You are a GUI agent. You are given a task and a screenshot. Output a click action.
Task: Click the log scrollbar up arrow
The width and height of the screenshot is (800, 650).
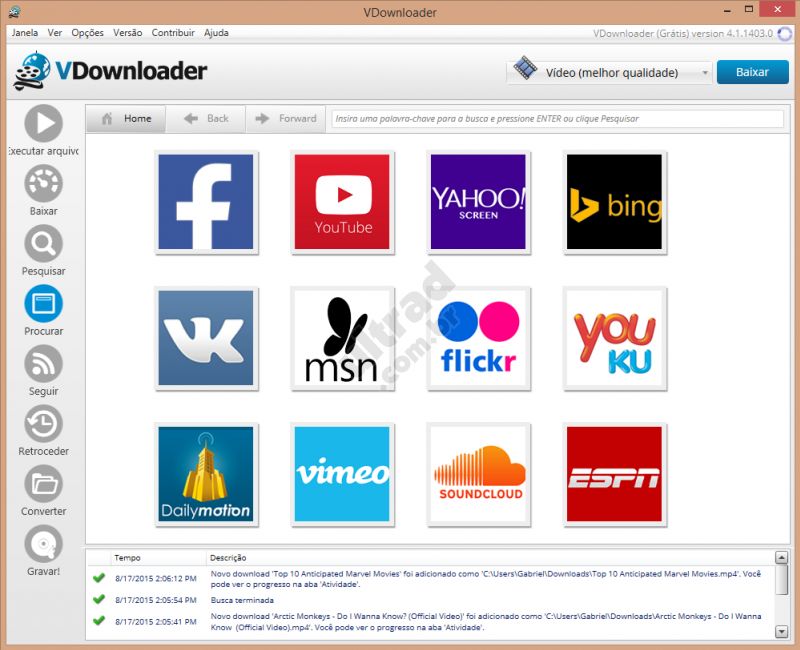pyautogui.click(x=781, y=558)
